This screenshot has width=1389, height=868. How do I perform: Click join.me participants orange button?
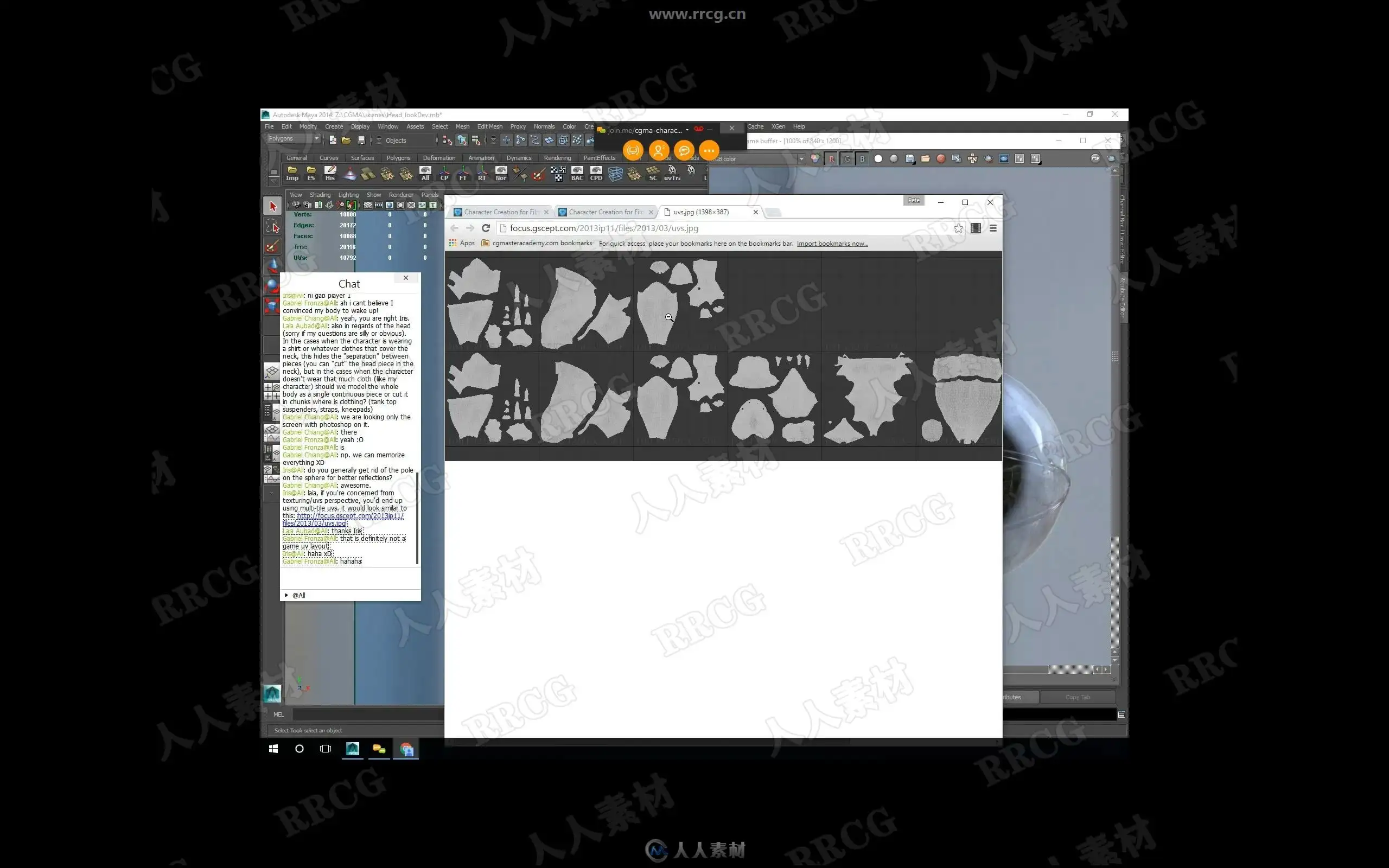click(x=658, y=150)
